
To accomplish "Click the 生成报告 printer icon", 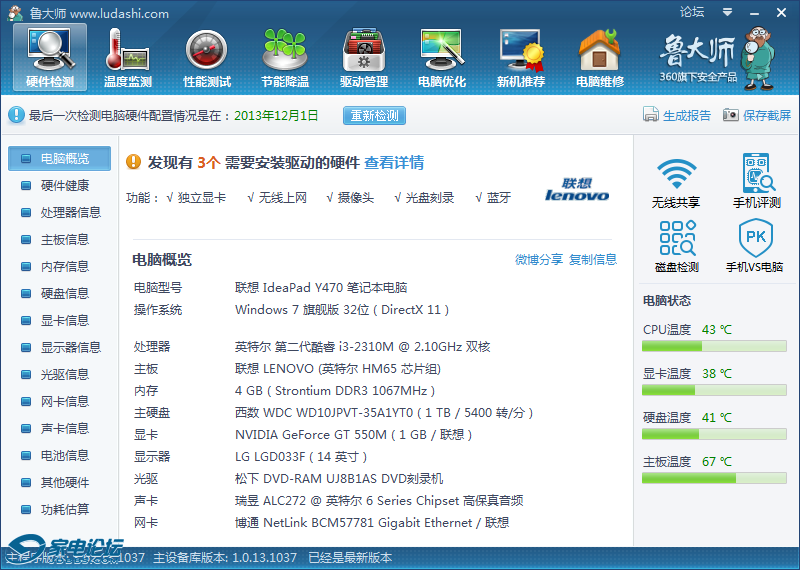I will click(x=651, y=115).
